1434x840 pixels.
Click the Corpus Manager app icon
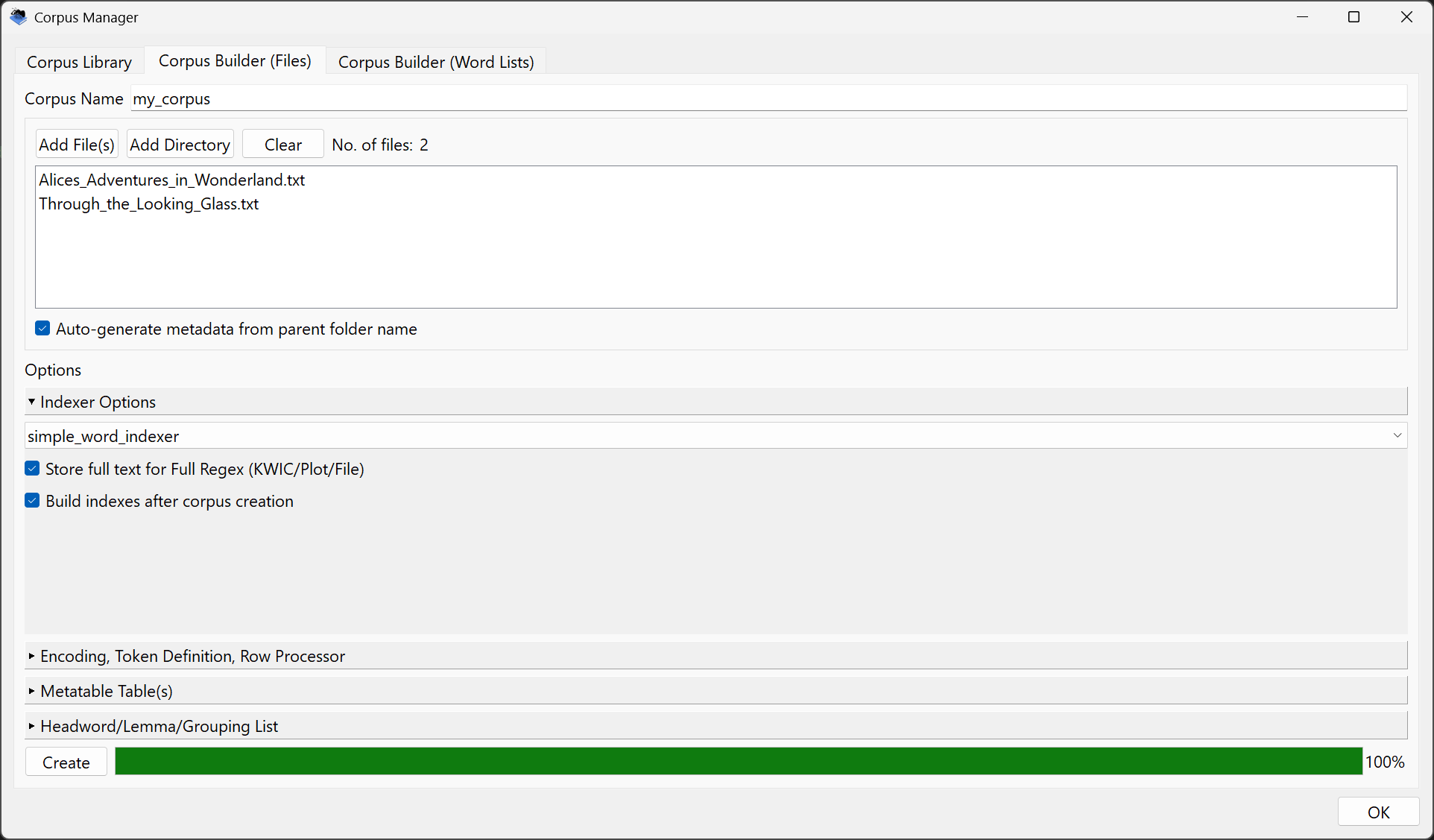coord(18,17)
